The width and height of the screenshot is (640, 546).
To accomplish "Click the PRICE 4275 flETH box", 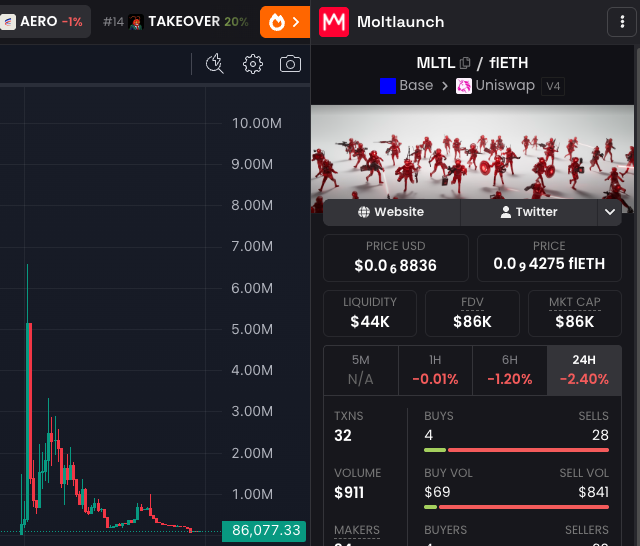I will [549, 258].
